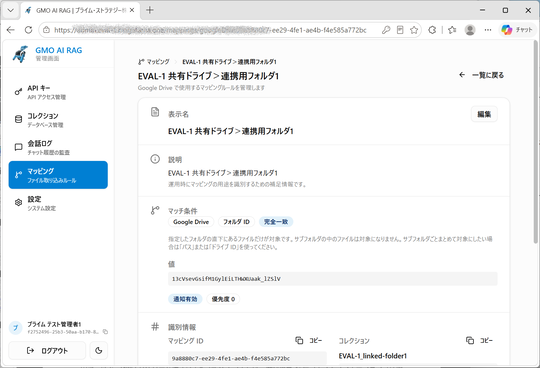Click the page vertical scrollbar
Image resolution: width=540 pixels, height=368 pixels.
(x=537, y=141)
